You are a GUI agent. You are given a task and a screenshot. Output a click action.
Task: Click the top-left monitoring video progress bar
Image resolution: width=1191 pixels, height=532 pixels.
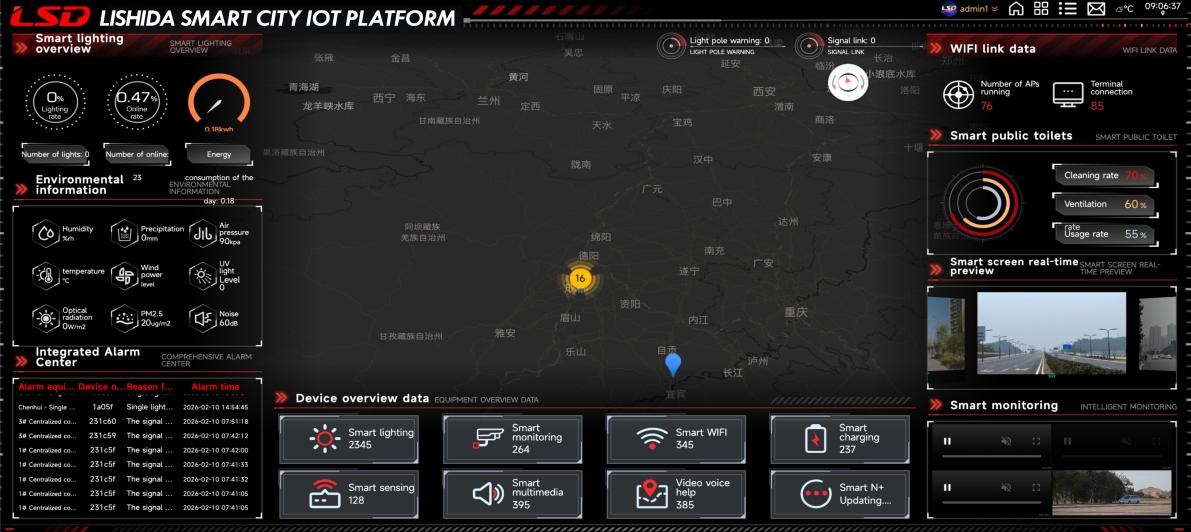coord(990,456)
